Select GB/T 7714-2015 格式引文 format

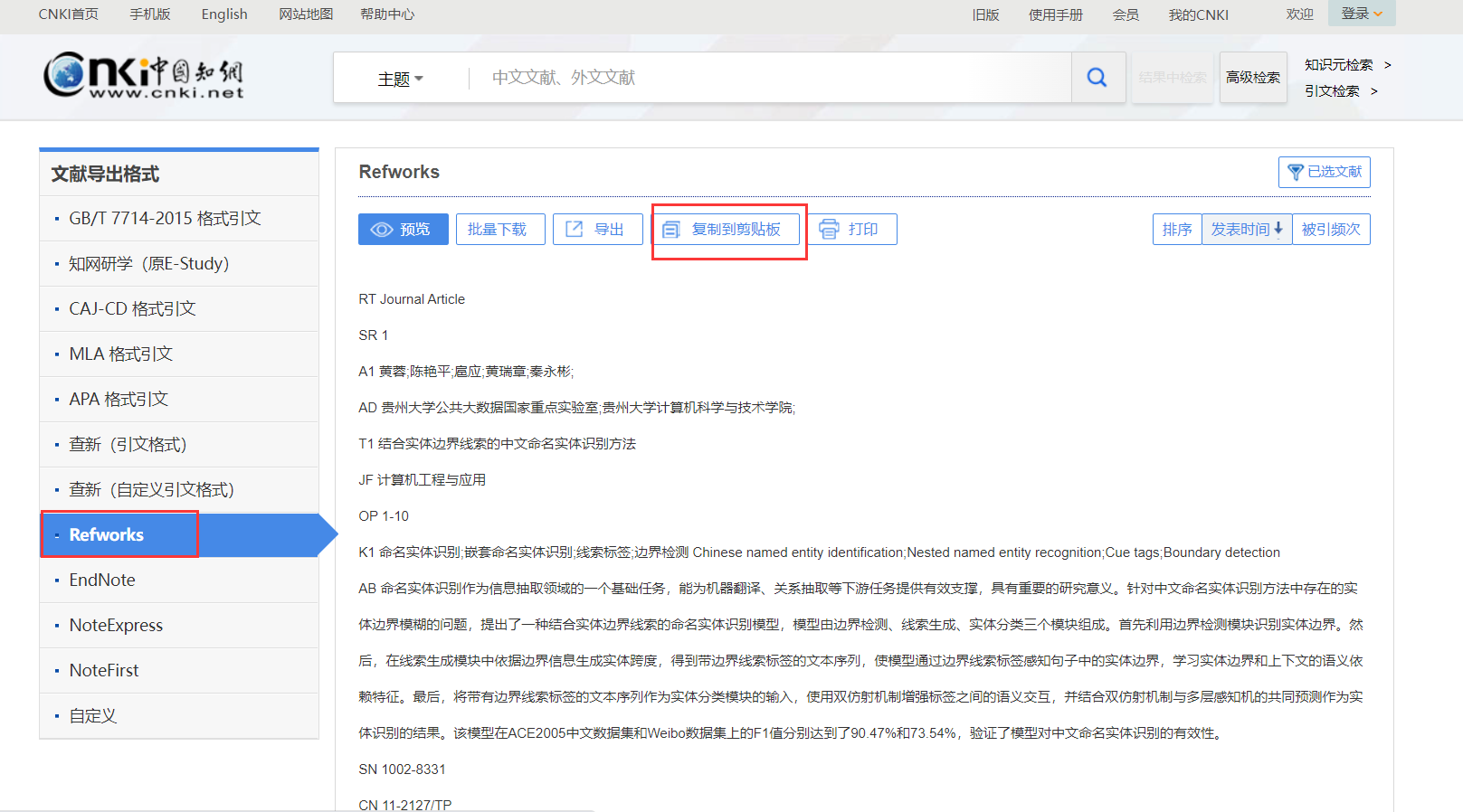(179, 219)
